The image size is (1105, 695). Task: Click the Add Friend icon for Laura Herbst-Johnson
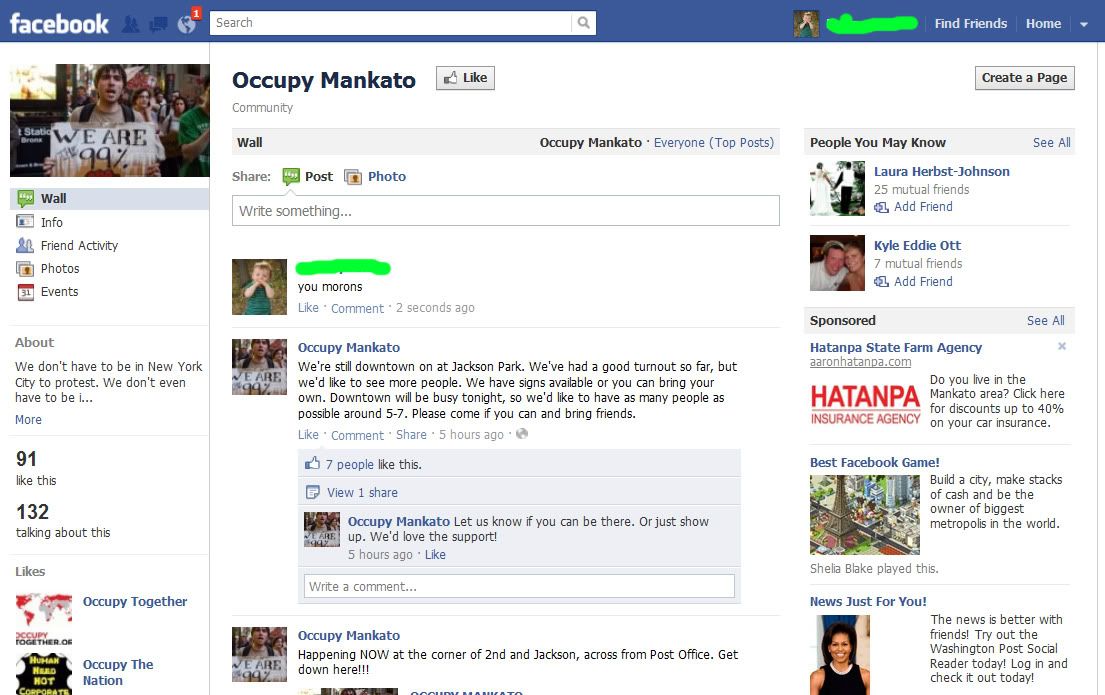(x=881, y=207)
